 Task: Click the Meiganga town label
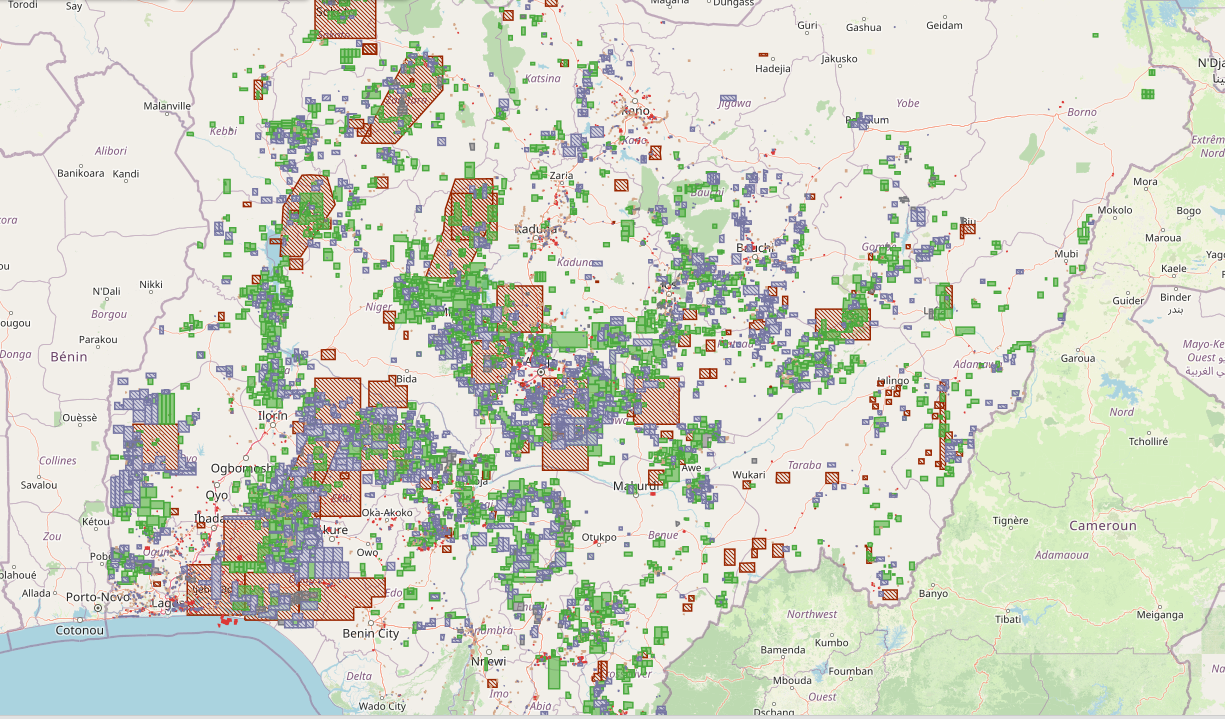click(x=1159, y=615)
